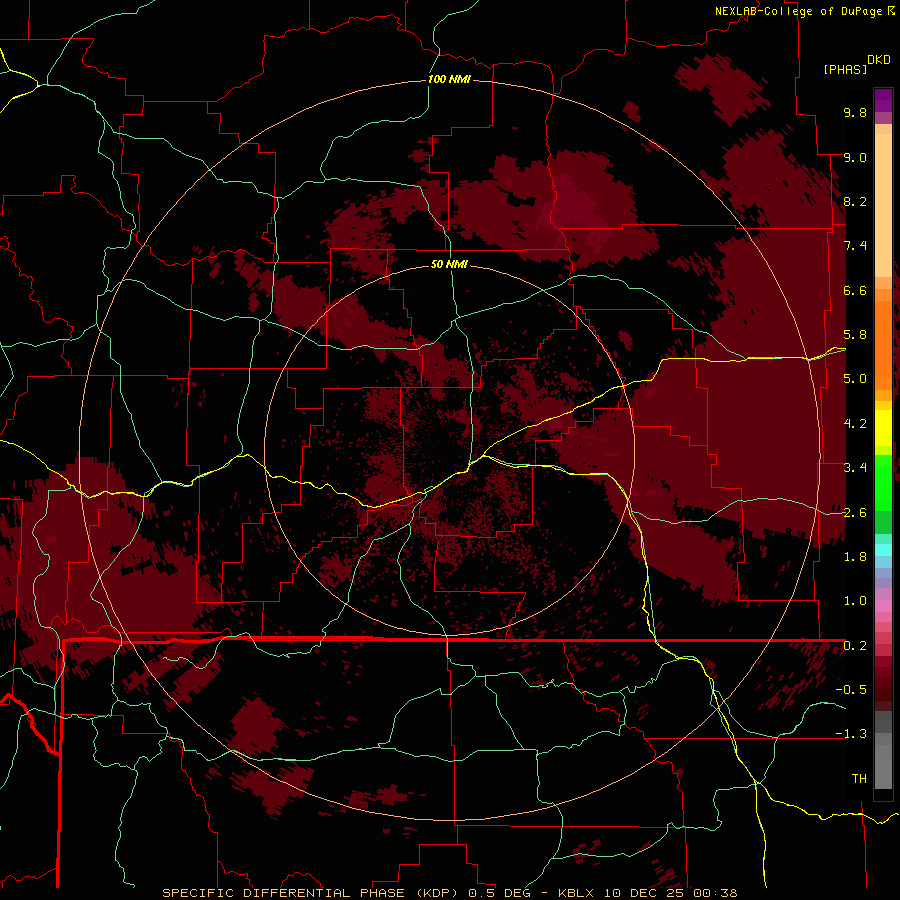The height and width of the screenshot is (900, 900).
Task: Click the 9.0 value on the color scale
Action: click(x=855, y=157)
